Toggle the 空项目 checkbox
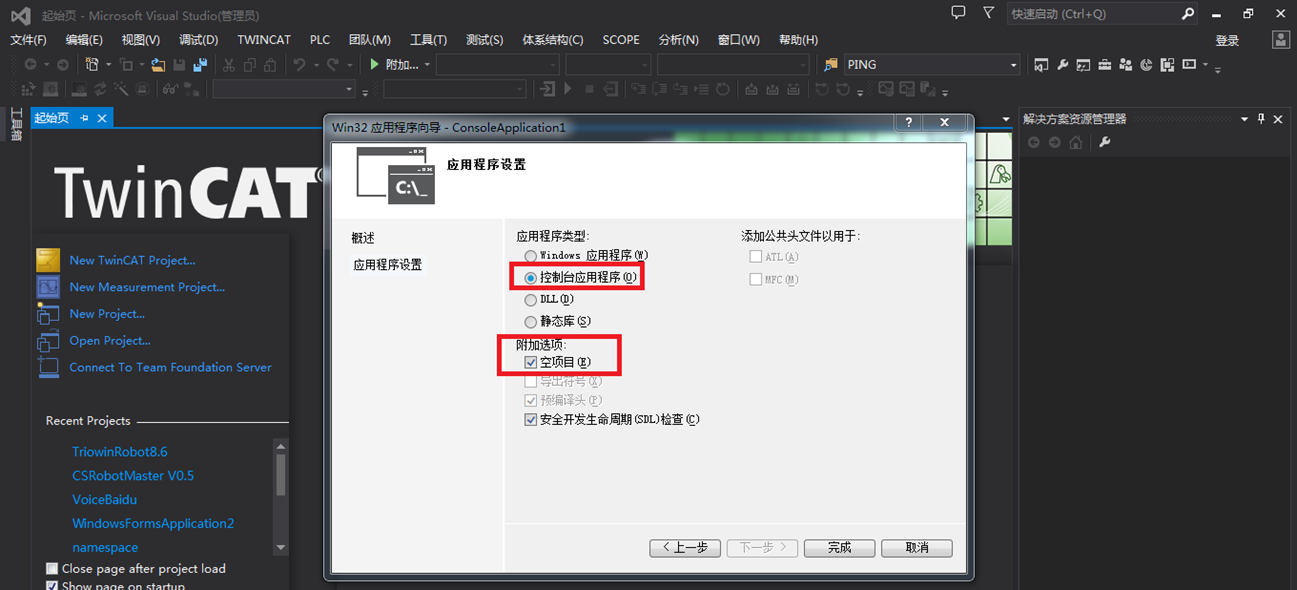1297x590 pixels. (531, 362)
